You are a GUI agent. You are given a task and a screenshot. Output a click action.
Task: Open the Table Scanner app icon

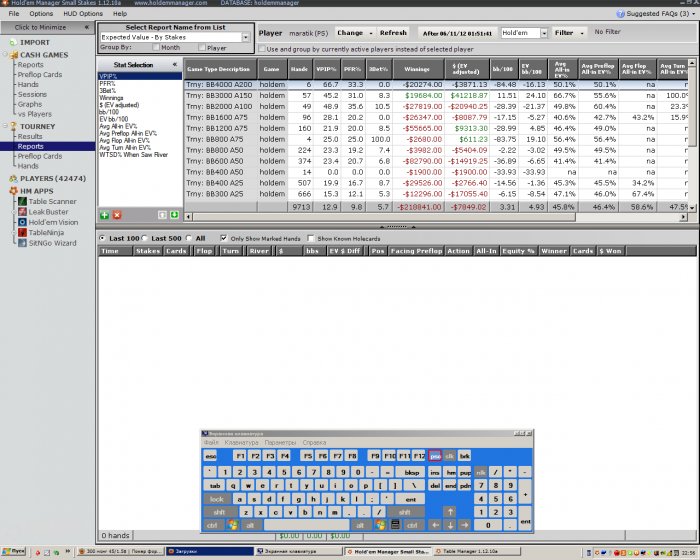pos(22,201)
